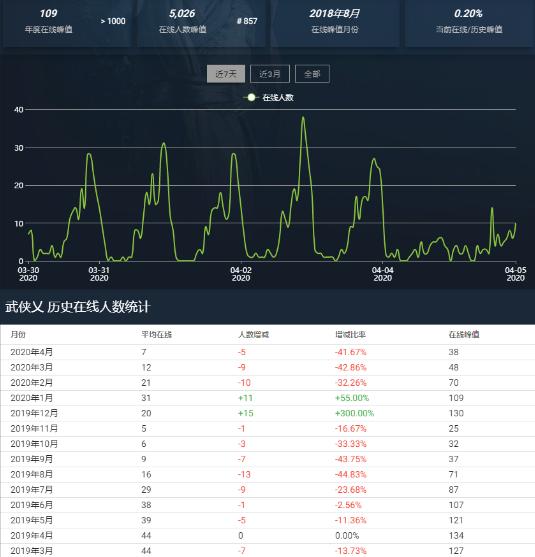This screenshot has width=535, height=557.
Task: Click the # 857 rank label
Action: click(x=247, y=21)
